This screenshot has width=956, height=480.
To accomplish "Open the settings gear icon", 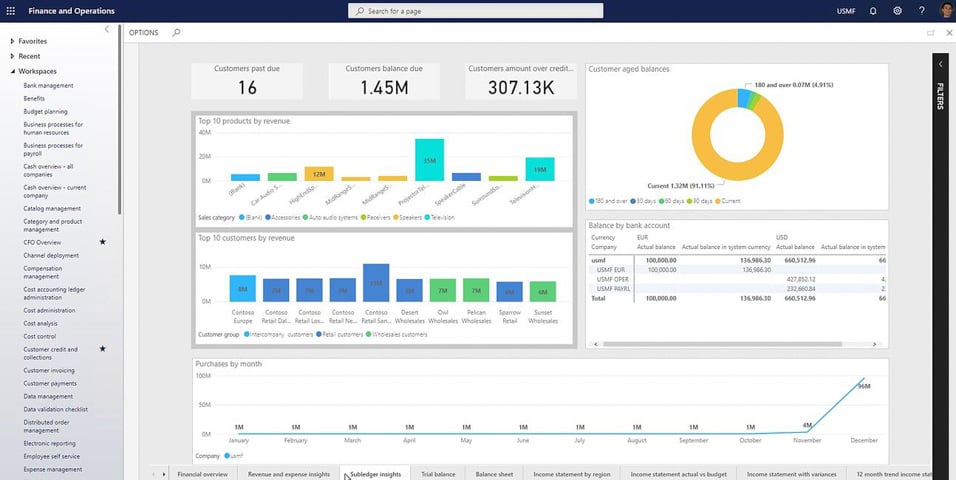I will [897, 11].
